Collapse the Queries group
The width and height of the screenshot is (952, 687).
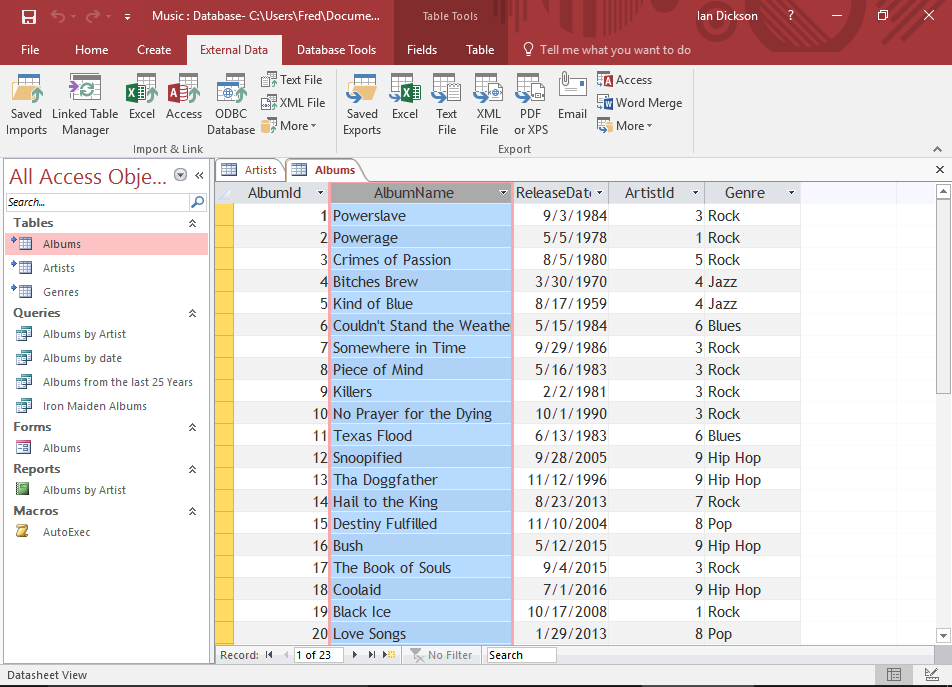(193, 312)
